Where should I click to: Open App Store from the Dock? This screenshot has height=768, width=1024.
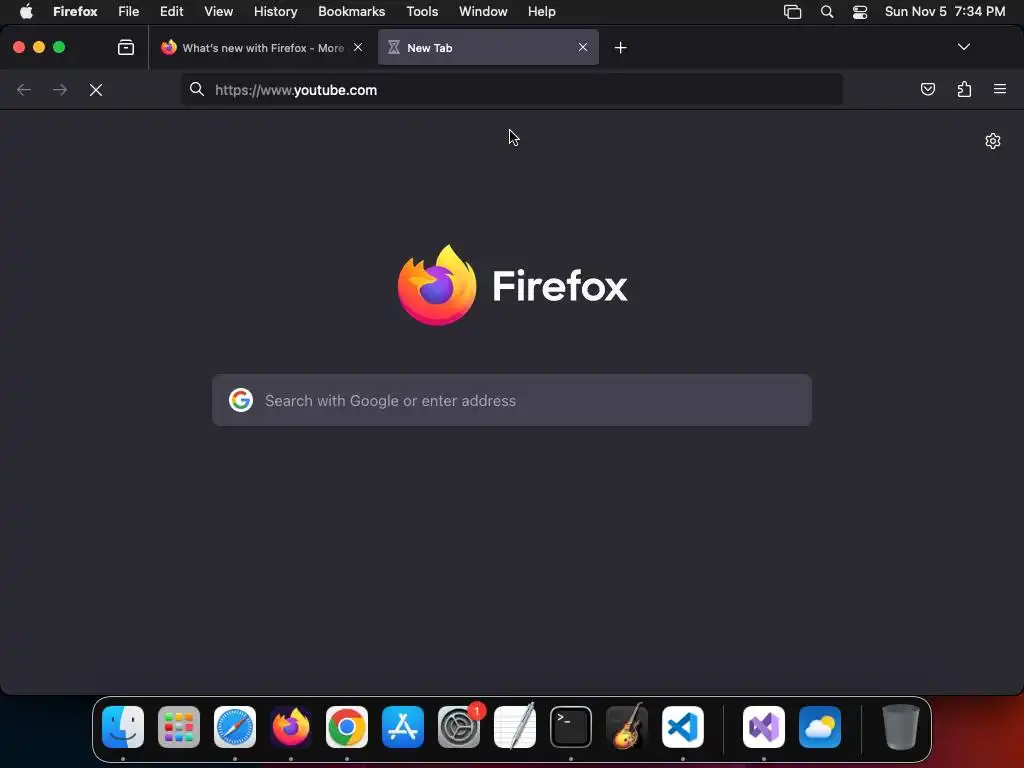(x=403, y=727)
